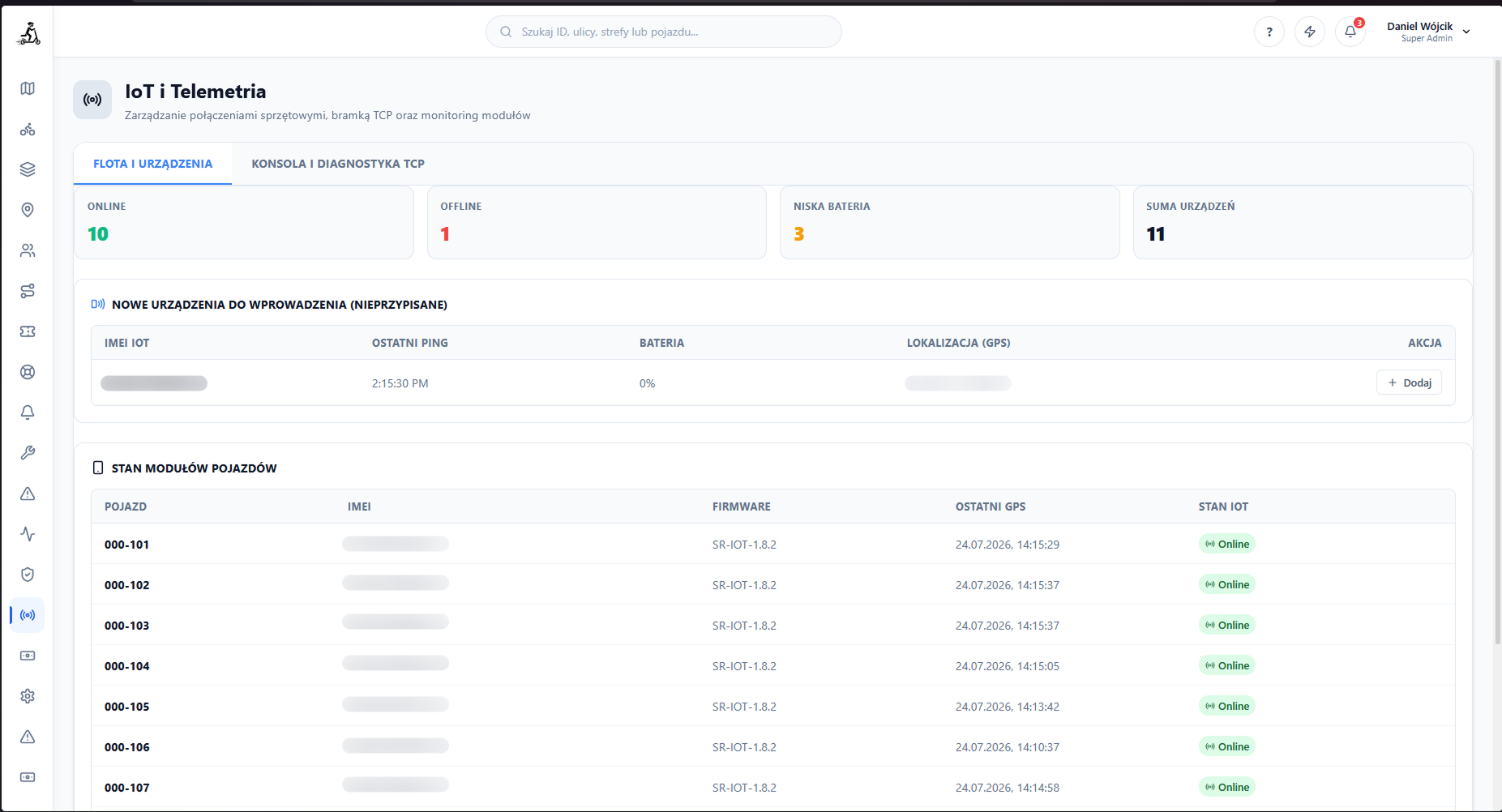The height and width of the screenshot is (812, 1502).
Task: Focus the search ID, street, zone field
Action: [x=663, y=32]
